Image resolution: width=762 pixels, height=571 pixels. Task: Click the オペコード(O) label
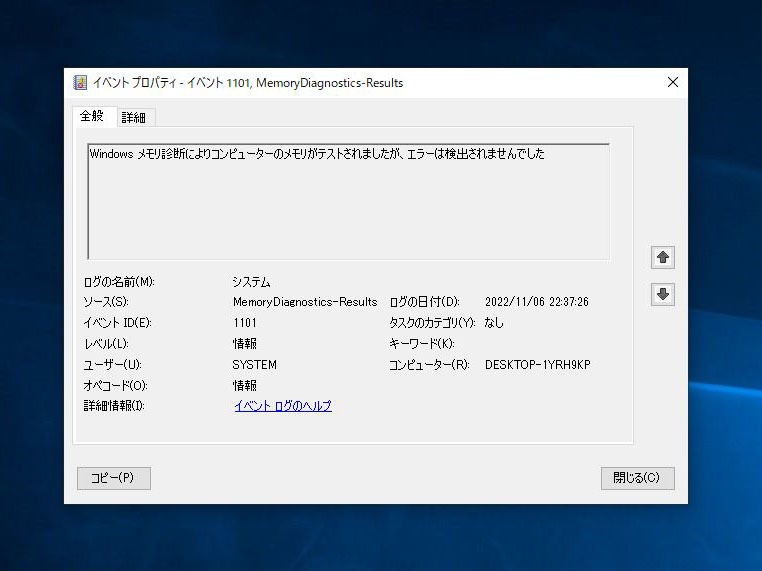(116, 385)
